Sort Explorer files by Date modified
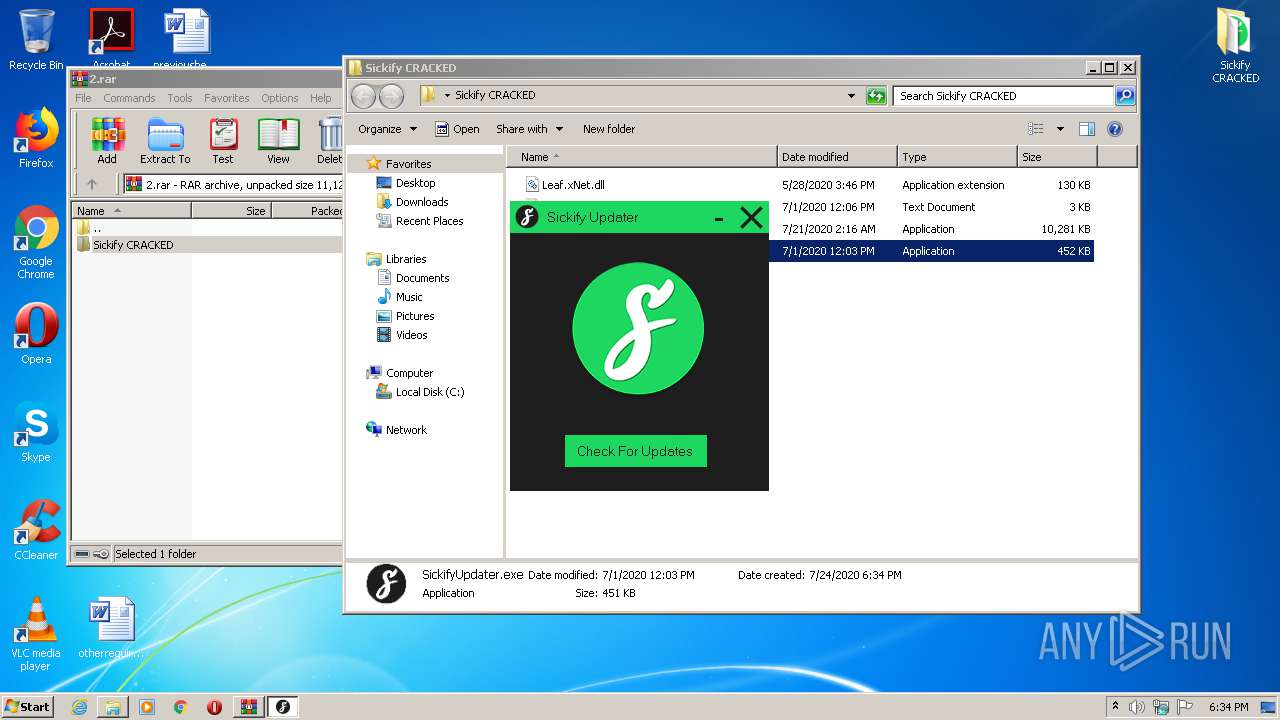The width and height of the screenshot is (1280, 720). click(837, 157)
